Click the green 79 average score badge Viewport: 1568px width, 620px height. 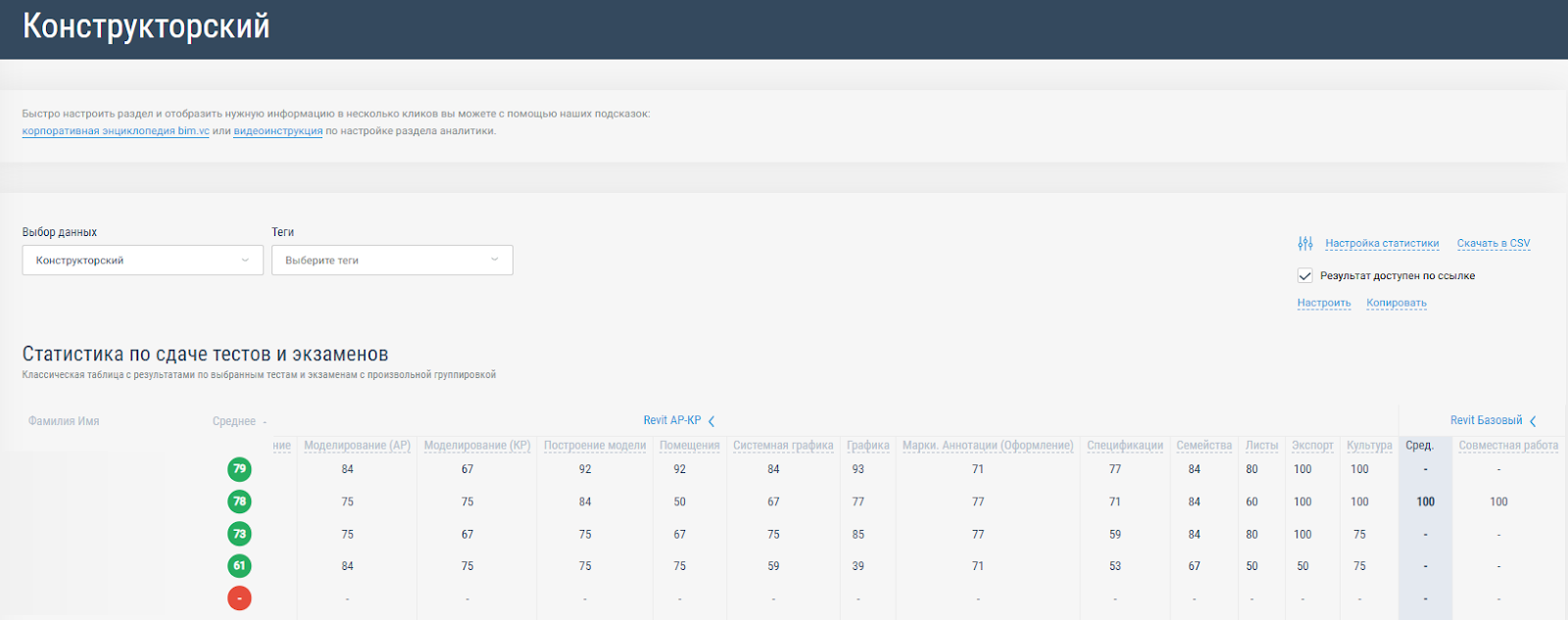239,469
